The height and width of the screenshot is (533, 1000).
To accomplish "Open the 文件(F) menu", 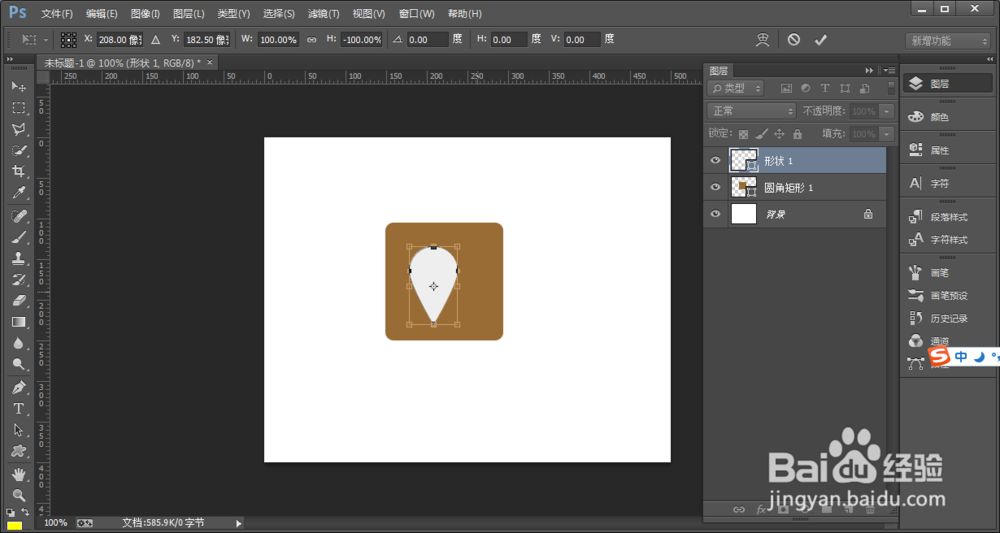I will 57,13.
